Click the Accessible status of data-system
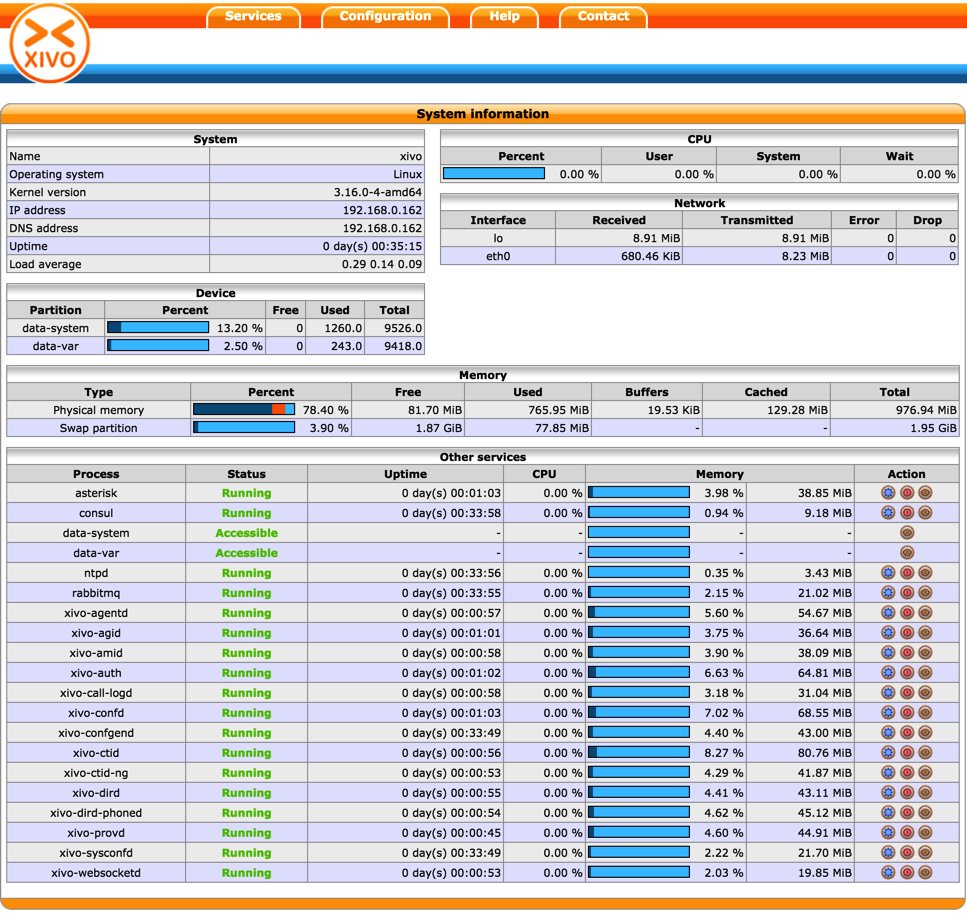Image resolution: width=967 pixels, height=914 pixels. coord(247,533)
